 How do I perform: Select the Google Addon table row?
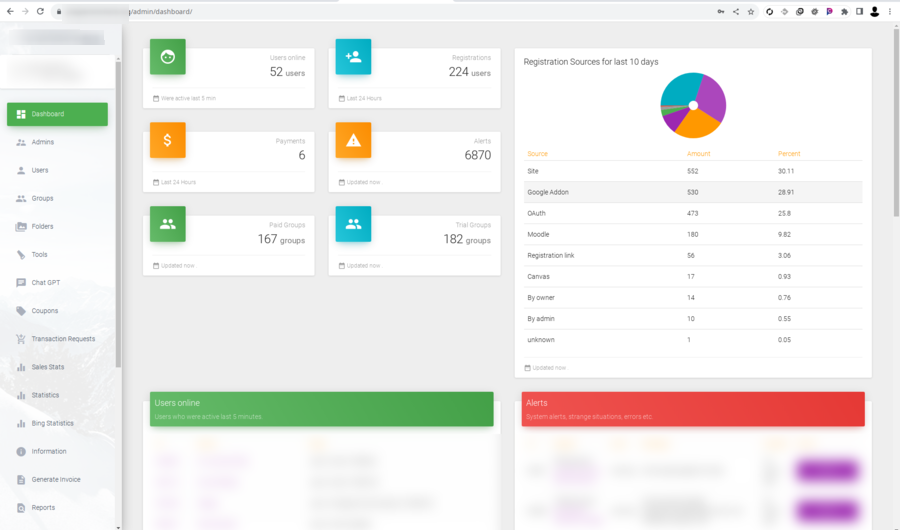point(693,192)
